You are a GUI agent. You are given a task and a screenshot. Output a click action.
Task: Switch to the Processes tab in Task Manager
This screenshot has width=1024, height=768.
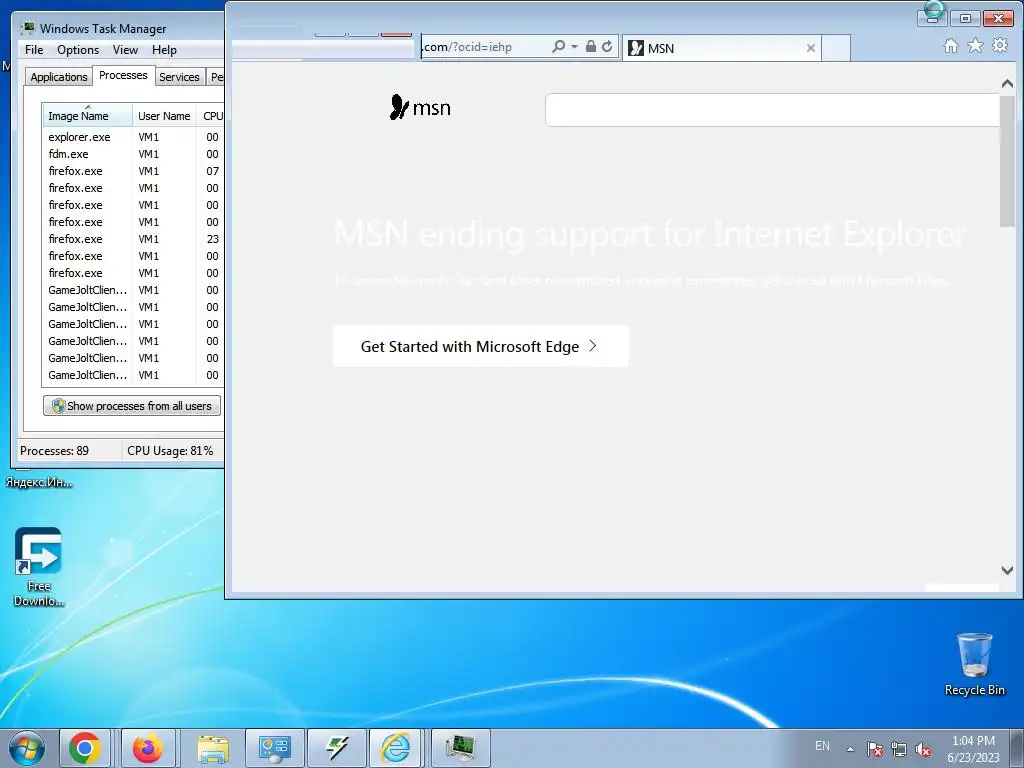click(123, 76)
